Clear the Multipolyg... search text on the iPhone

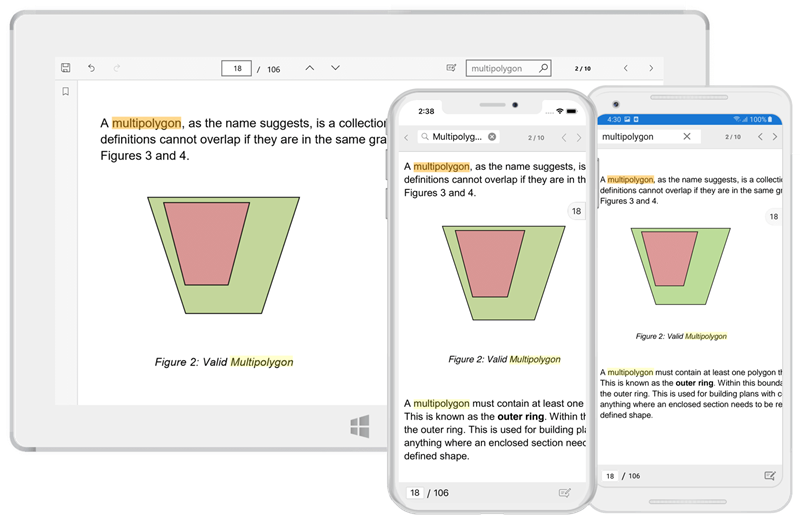492,137
